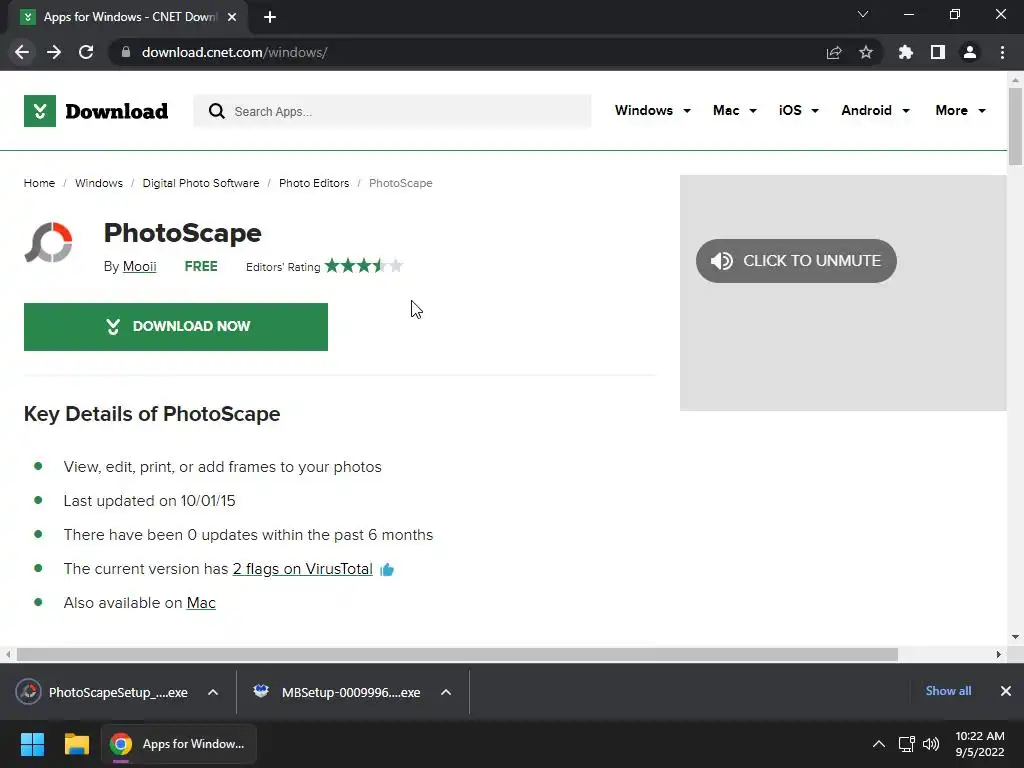1024x768 pixels.
Task: Open a new tab with the plus button
Action: (x=270, y=17)
